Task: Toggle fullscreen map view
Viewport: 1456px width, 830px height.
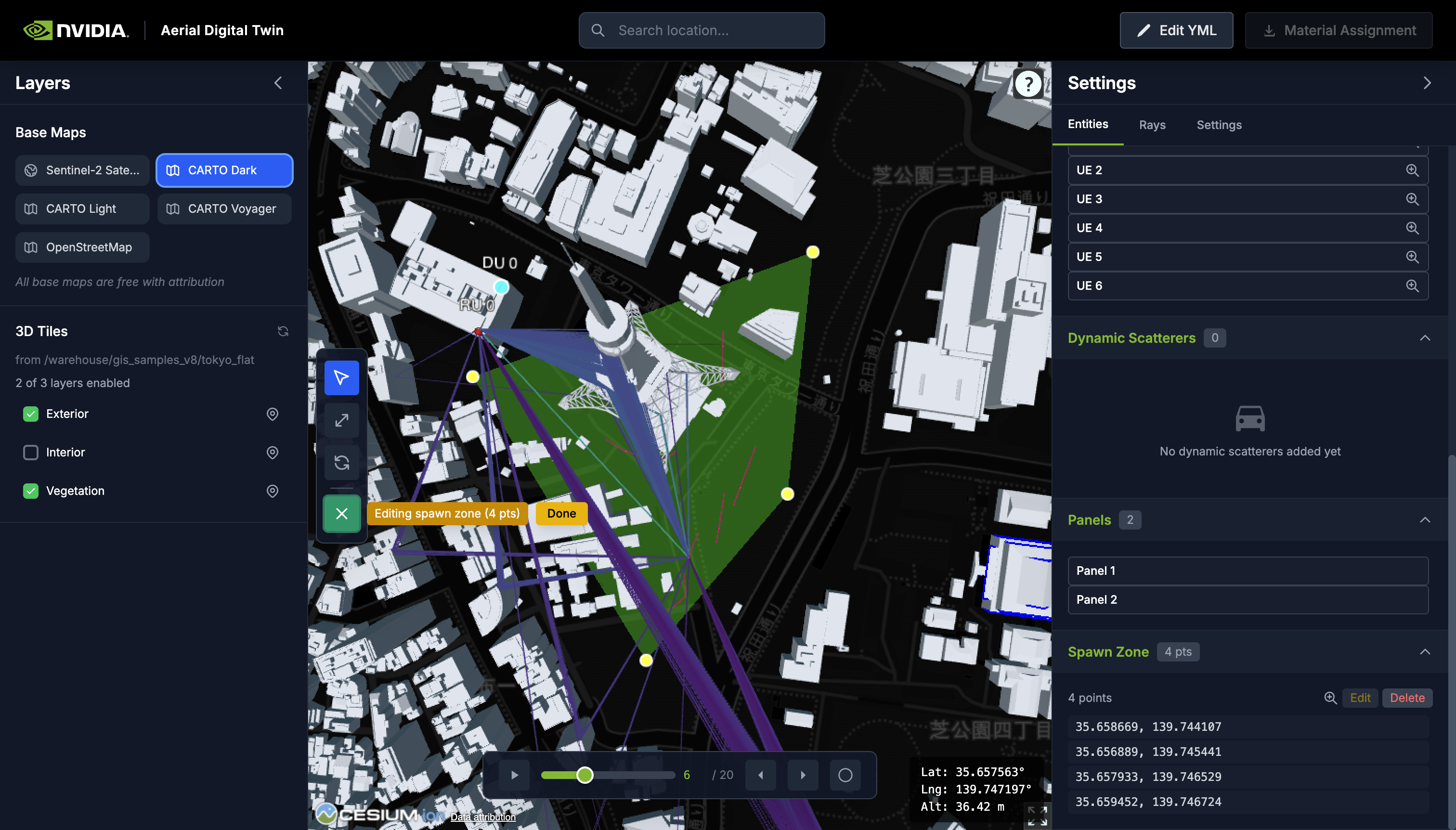Action: coord(1037,816)
